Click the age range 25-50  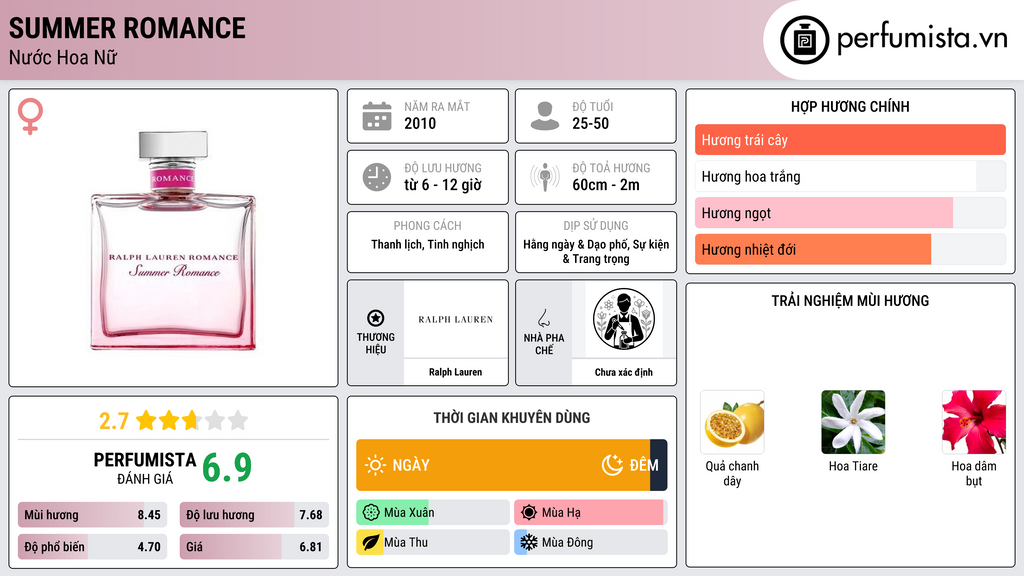click(x=590, y=123)
